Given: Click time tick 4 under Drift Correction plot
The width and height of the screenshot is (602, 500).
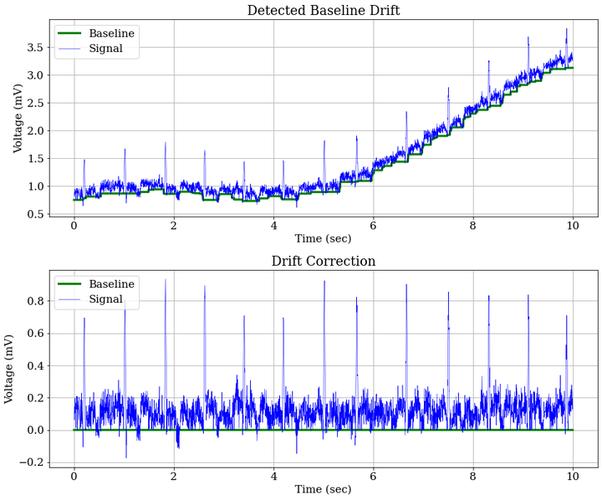Looking at the screenshot, I should tap(273, 477).
